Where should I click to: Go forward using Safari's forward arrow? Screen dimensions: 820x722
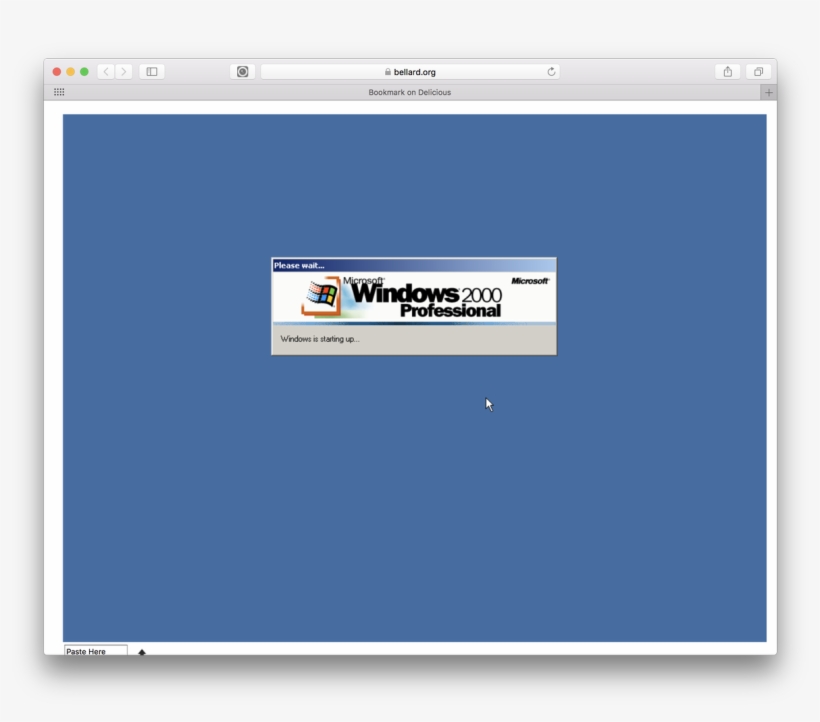pyautogui.click(x=124, y=72)
